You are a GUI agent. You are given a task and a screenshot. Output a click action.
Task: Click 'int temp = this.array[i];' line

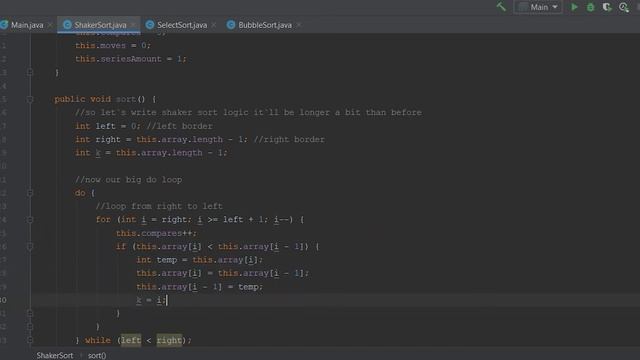(200, 260)
